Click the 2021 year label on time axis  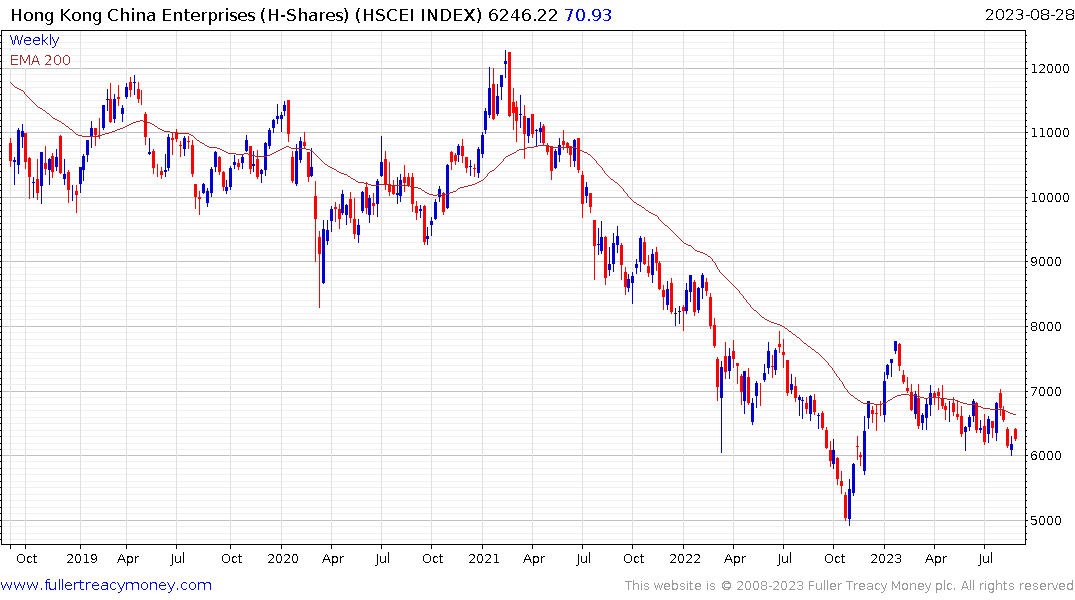pyautogui.click(x=484, y=559)
